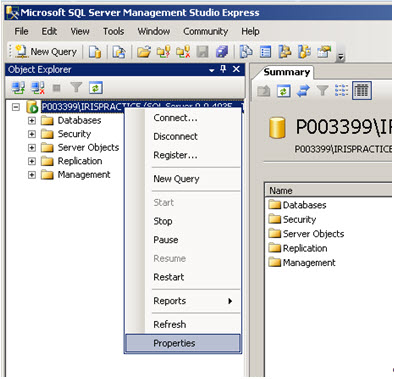Select Databases row in Summary list
The width and height of the screenshot is (394, 379).
click(x=297, y=205)
